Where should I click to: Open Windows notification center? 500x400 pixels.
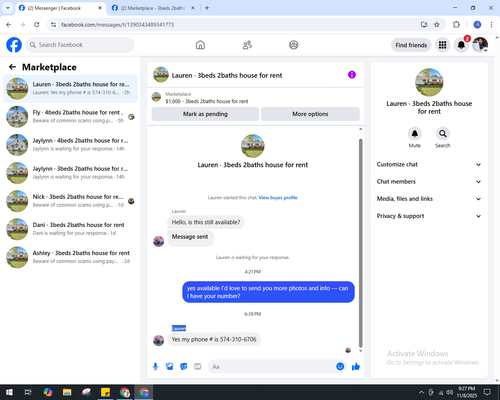(x=487, y=392)
